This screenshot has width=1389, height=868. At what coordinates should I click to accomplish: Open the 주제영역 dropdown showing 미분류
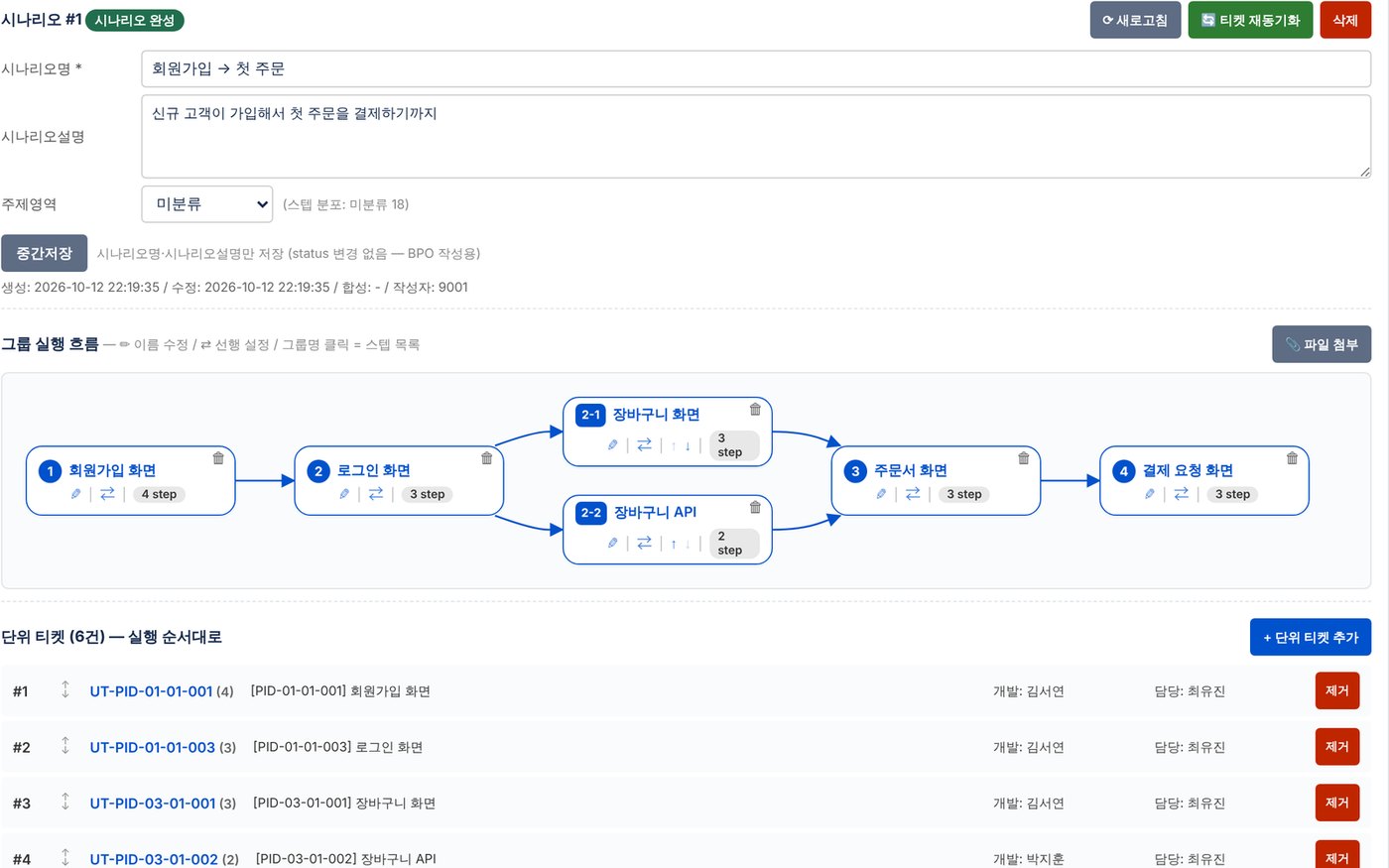pos(207,204)
